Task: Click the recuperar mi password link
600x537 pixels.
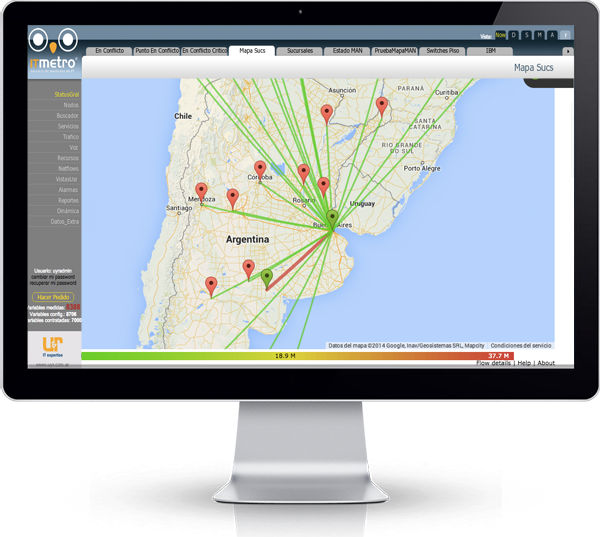Action: pos(53,283)
